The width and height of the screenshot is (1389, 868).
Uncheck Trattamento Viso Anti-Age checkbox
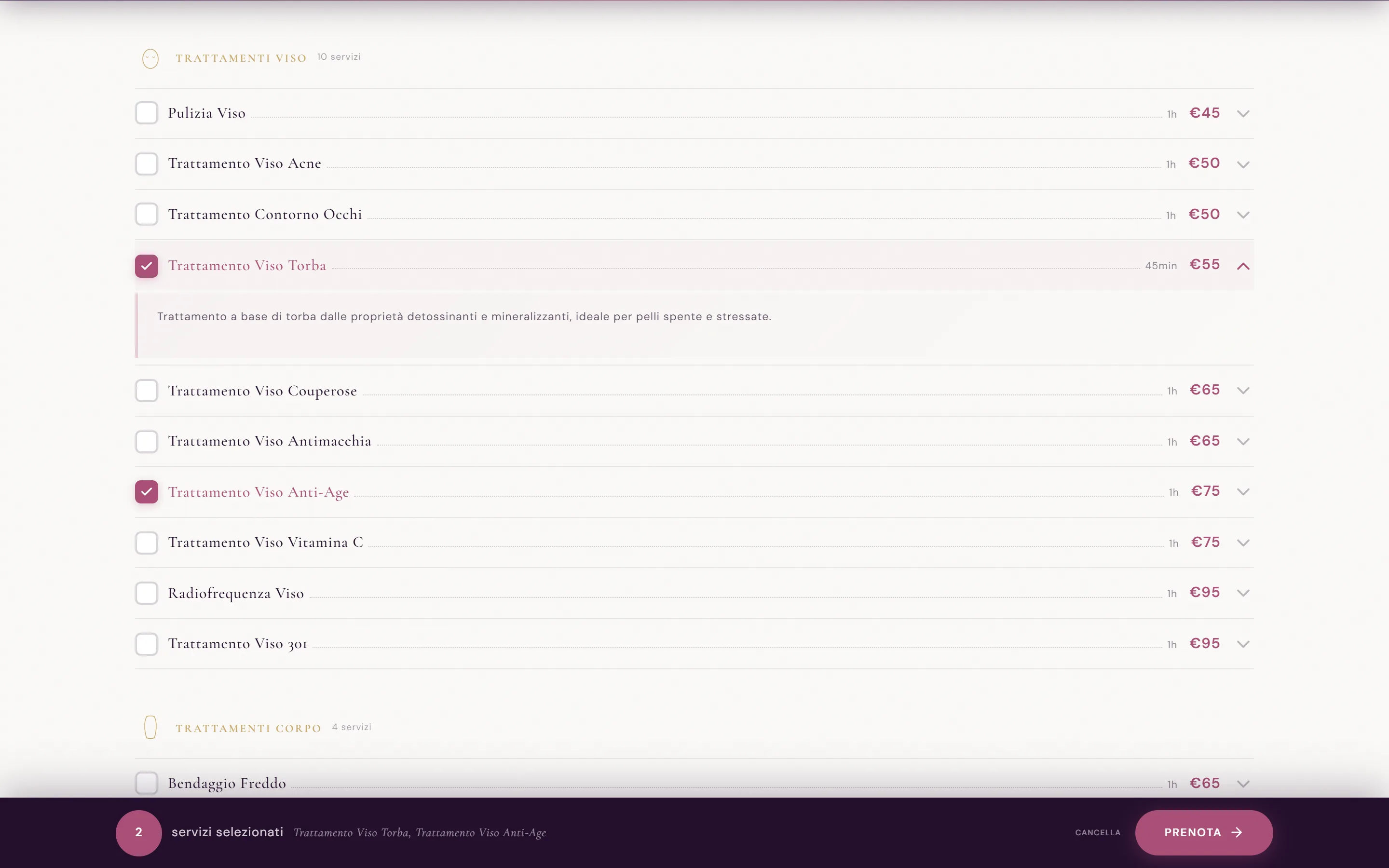146,492
